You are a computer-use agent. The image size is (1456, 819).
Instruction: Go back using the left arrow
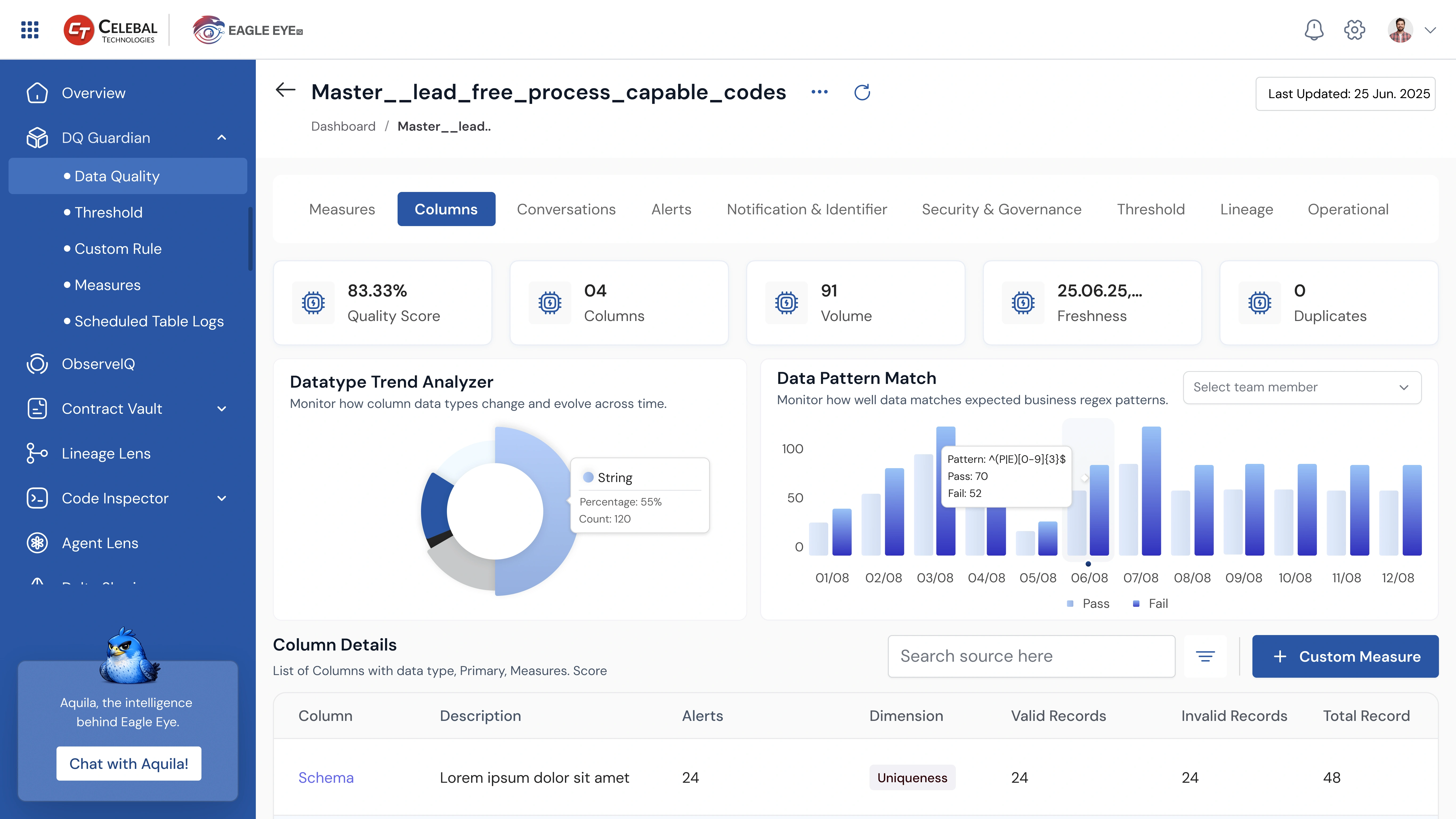pyautogui.click(x=285, y=90)
